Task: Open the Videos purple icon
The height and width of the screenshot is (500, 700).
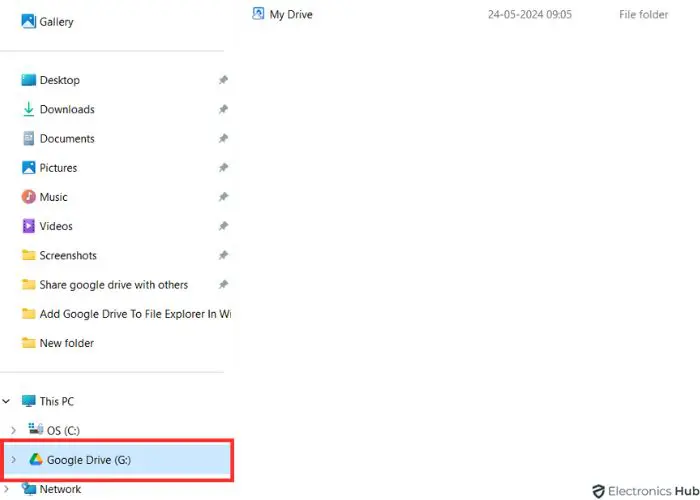Action: (29, 226)
